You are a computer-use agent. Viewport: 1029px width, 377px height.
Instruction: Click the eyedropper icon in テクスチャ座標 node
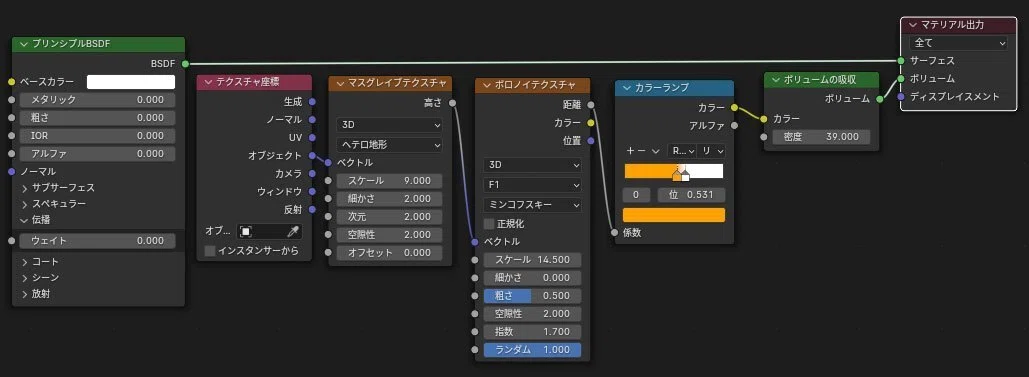(293, 231)
